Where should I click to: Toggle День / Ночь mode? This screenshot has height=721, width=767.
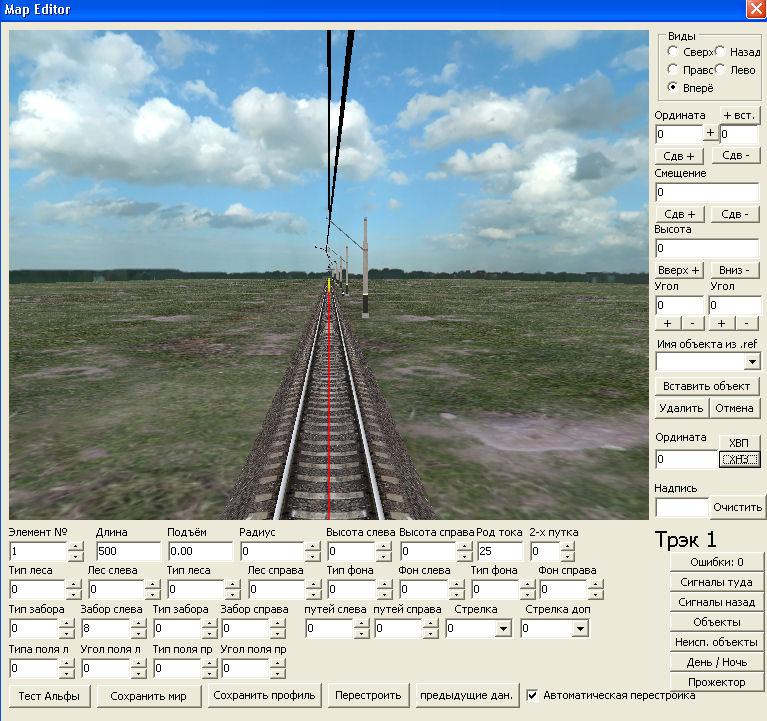click(717, 662)
